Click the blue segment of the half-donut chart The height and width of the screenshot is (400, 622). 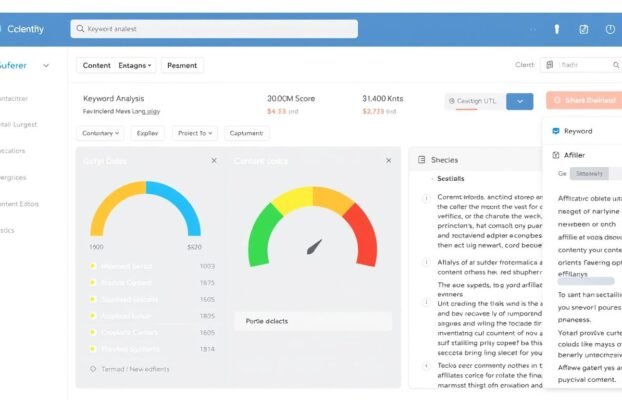[x=181, y=202]
